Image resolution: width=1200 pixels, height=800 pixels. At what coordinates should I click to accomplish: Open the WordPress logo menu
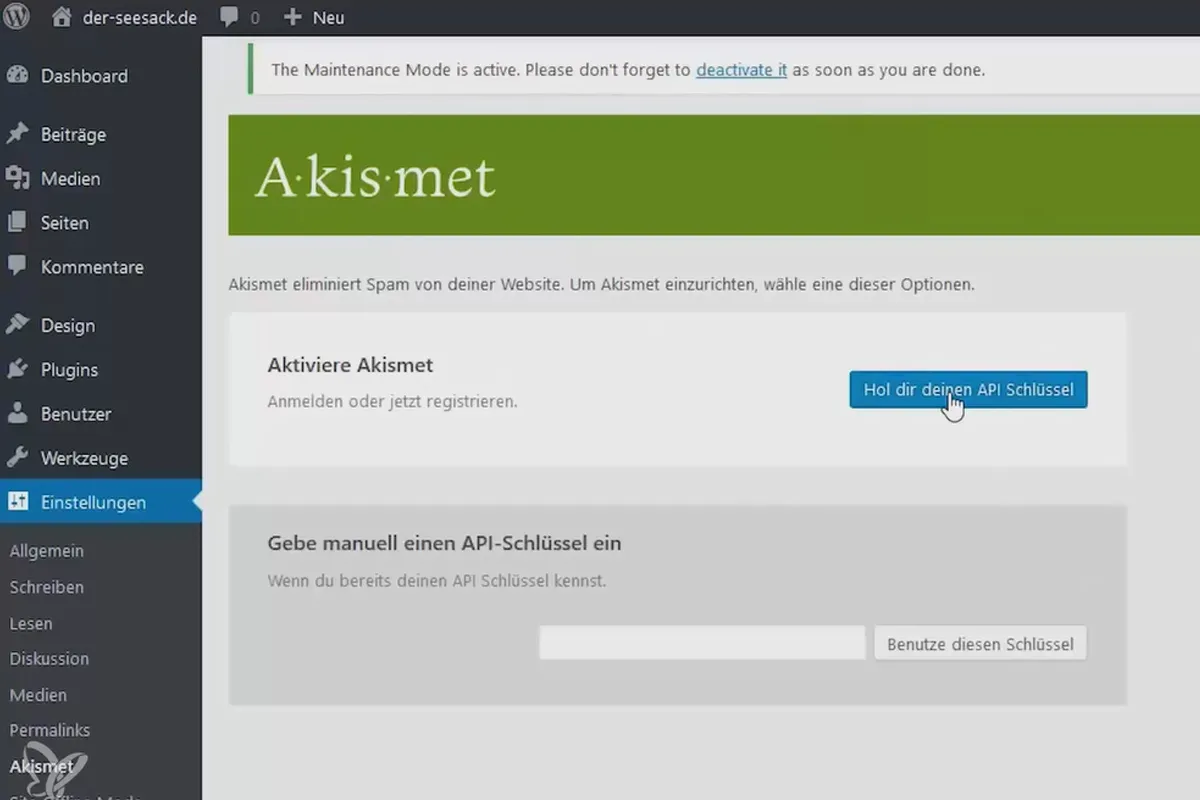pos(17,17)
